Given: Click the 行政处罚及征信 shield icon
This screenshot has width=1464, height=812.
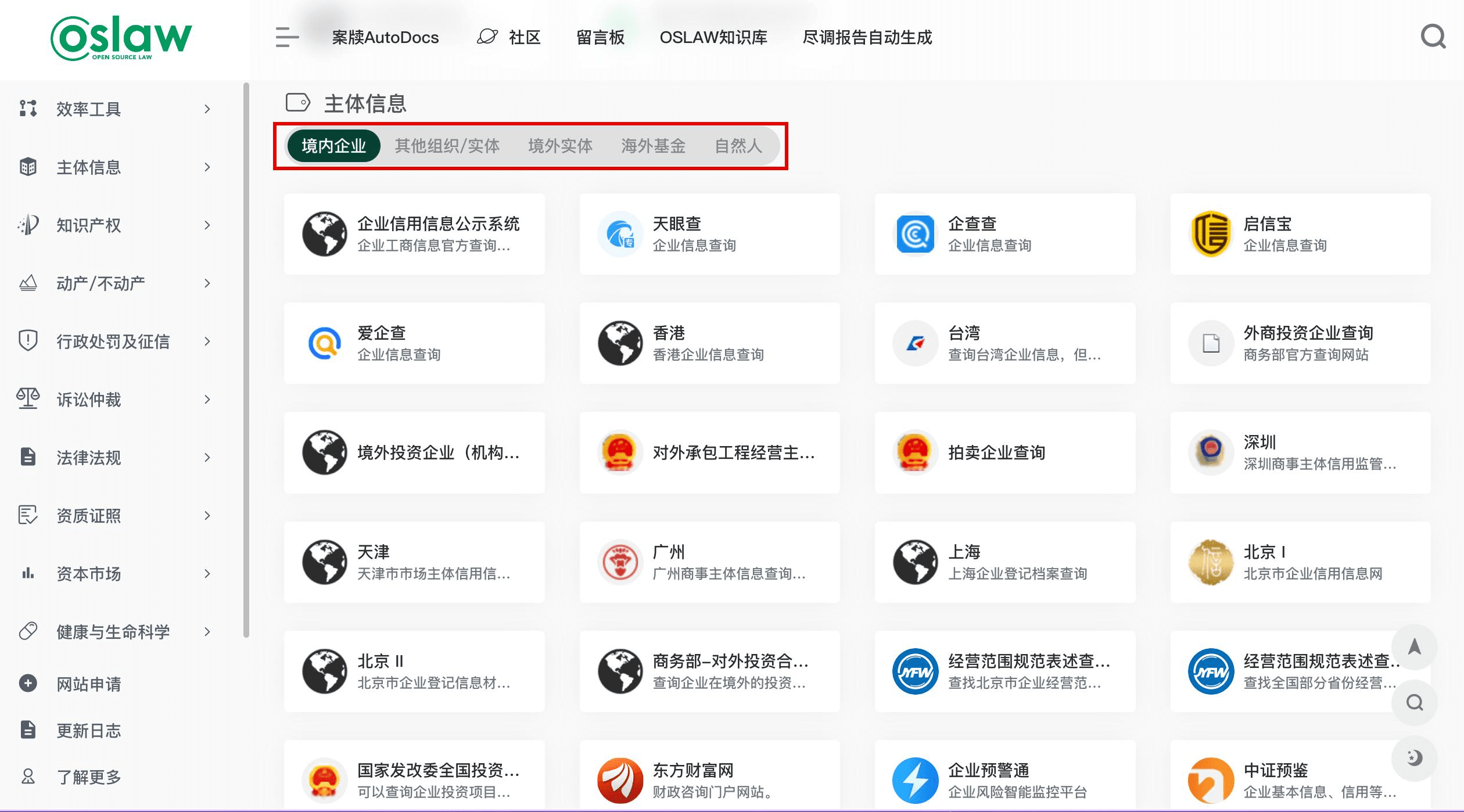Looking at the screenshot, I should pyautogui.click(x=28, y=341).
